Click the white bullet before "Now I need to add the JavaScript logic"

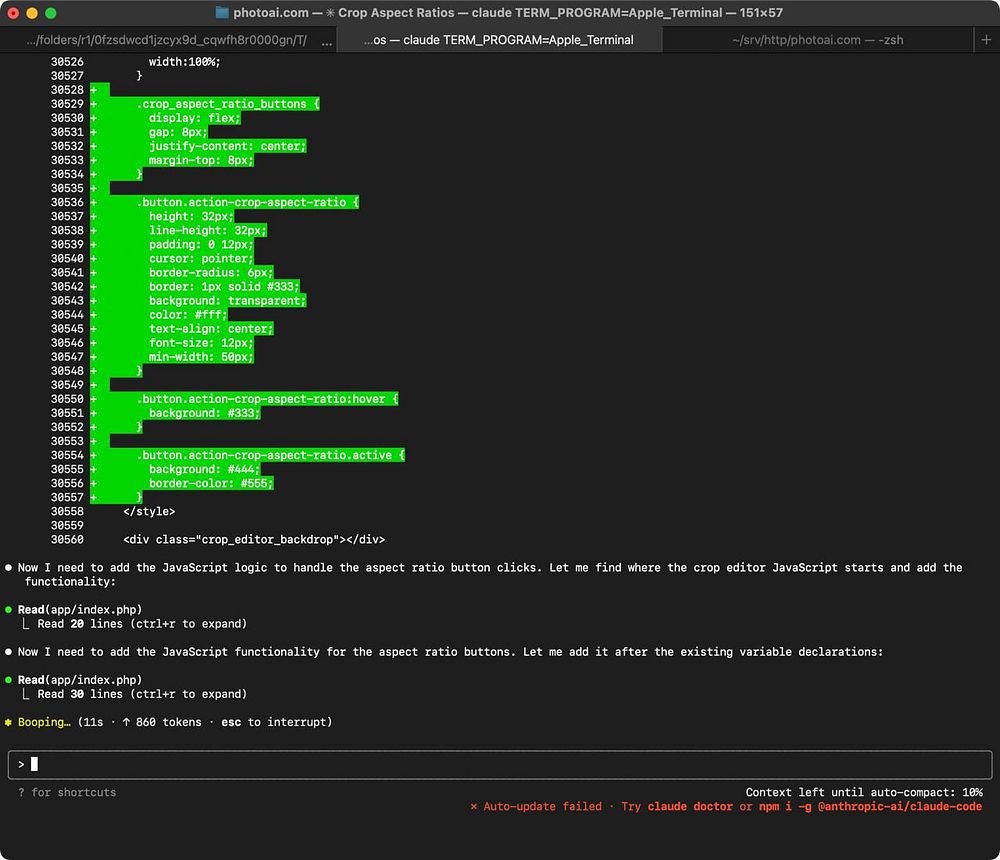pyautogui.click(x=9, y=568)
